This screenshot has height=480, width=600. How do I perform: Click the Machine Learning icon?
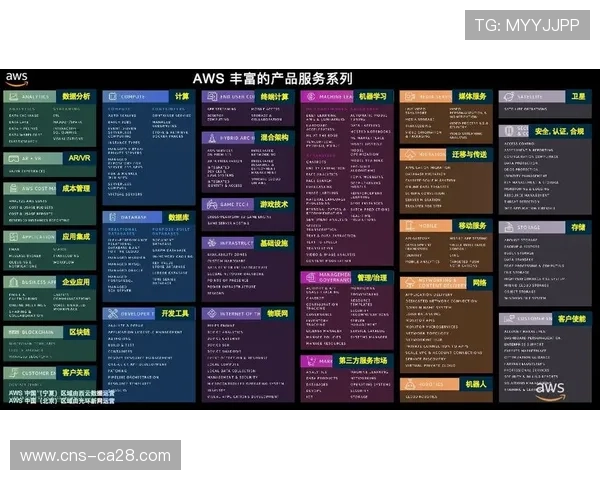(x=311, y=97)
